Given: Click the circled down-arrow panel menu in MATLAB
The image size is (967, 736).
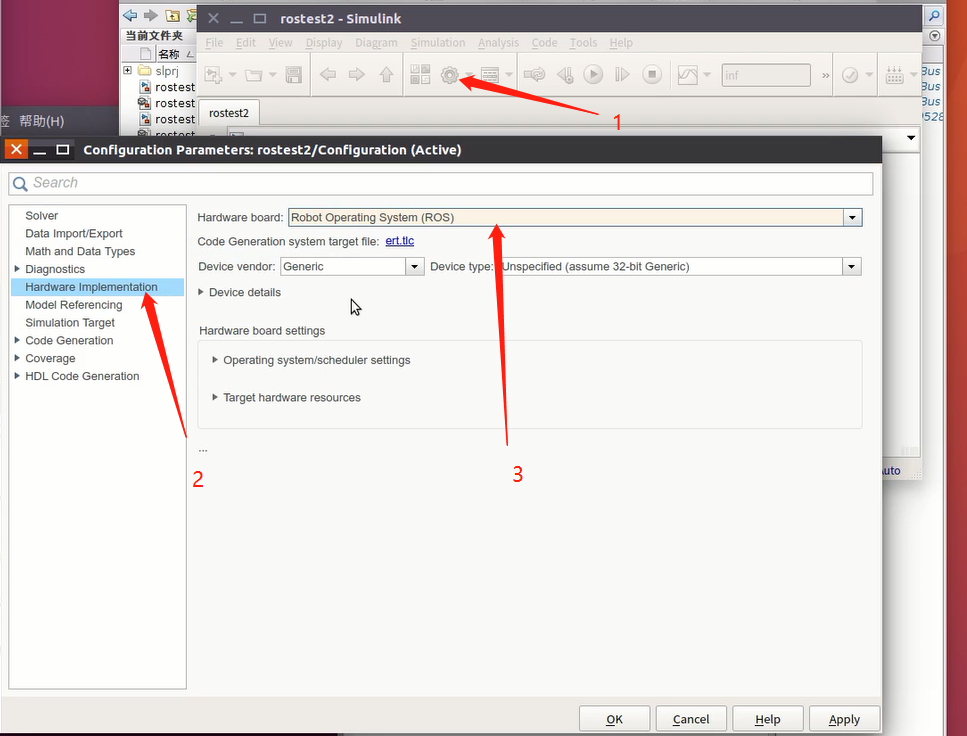Looking at the screenshot, I should (x=935, y=36).
